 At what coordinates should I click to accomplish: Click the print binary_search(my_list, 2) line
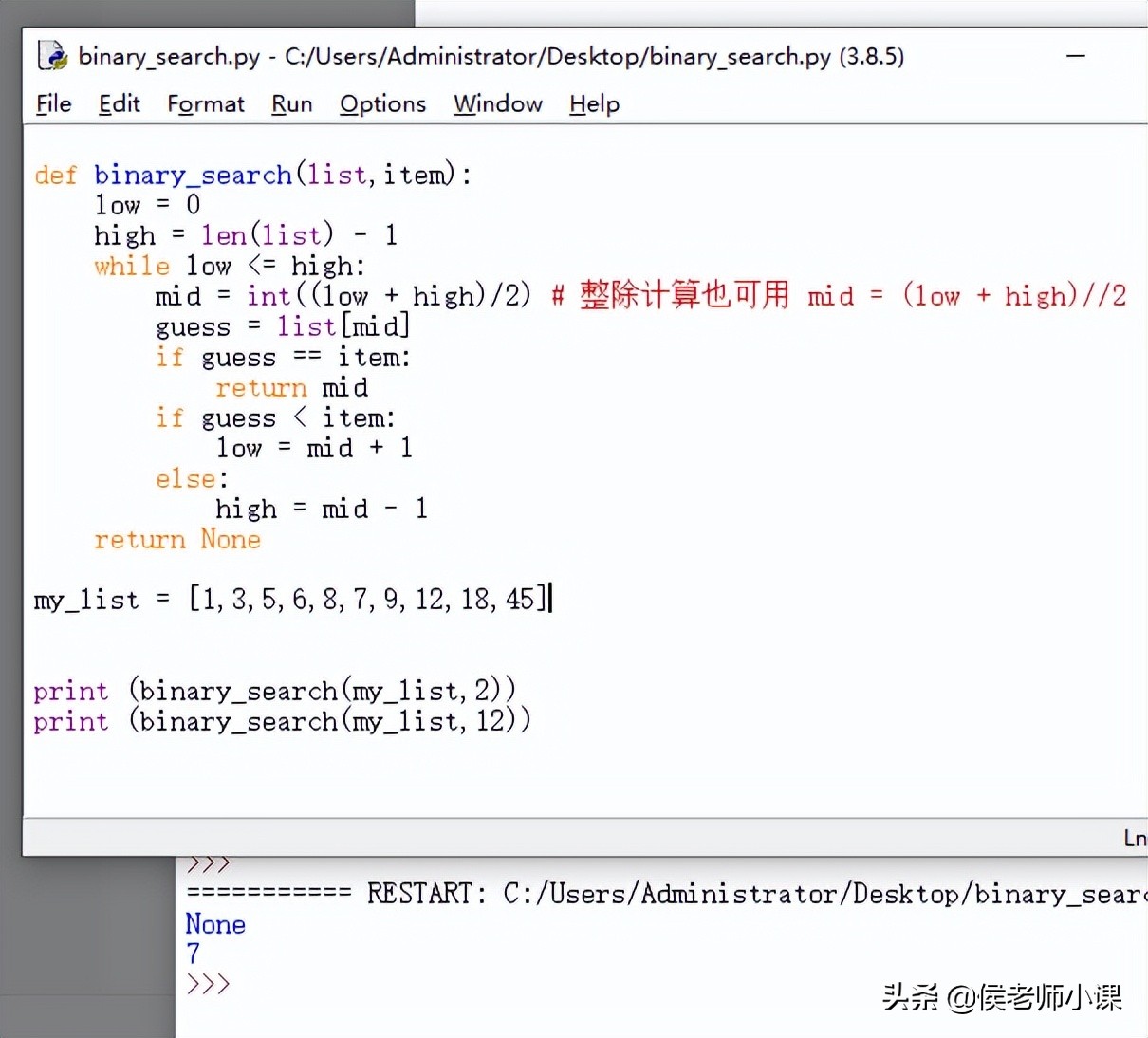[x=274, y=691]
